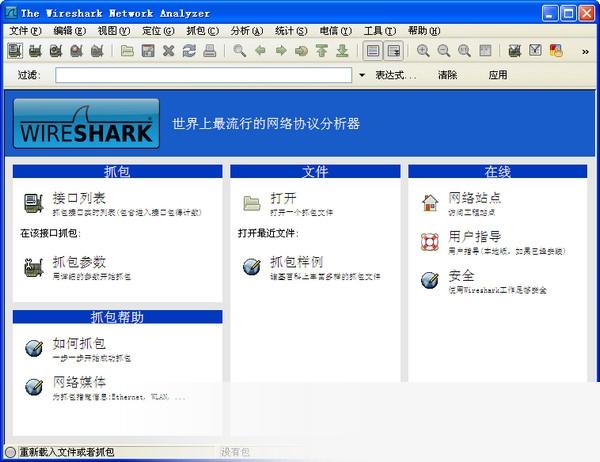Open the 统计 menu
Image resolution: width=600 pixels, height=462 pixels.
pos(291,31)
